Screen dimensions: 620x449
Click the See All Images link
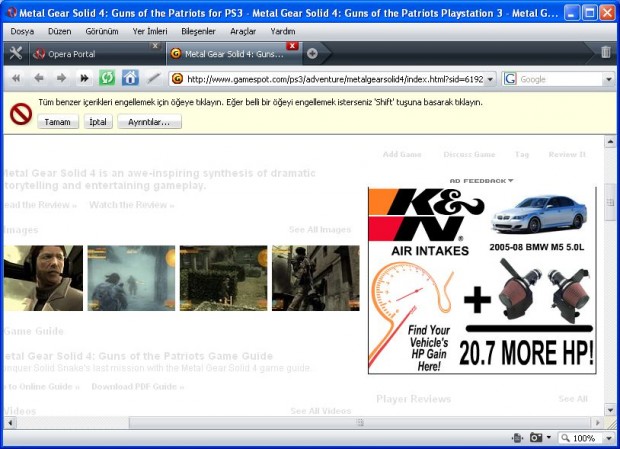tap(320, 230)
